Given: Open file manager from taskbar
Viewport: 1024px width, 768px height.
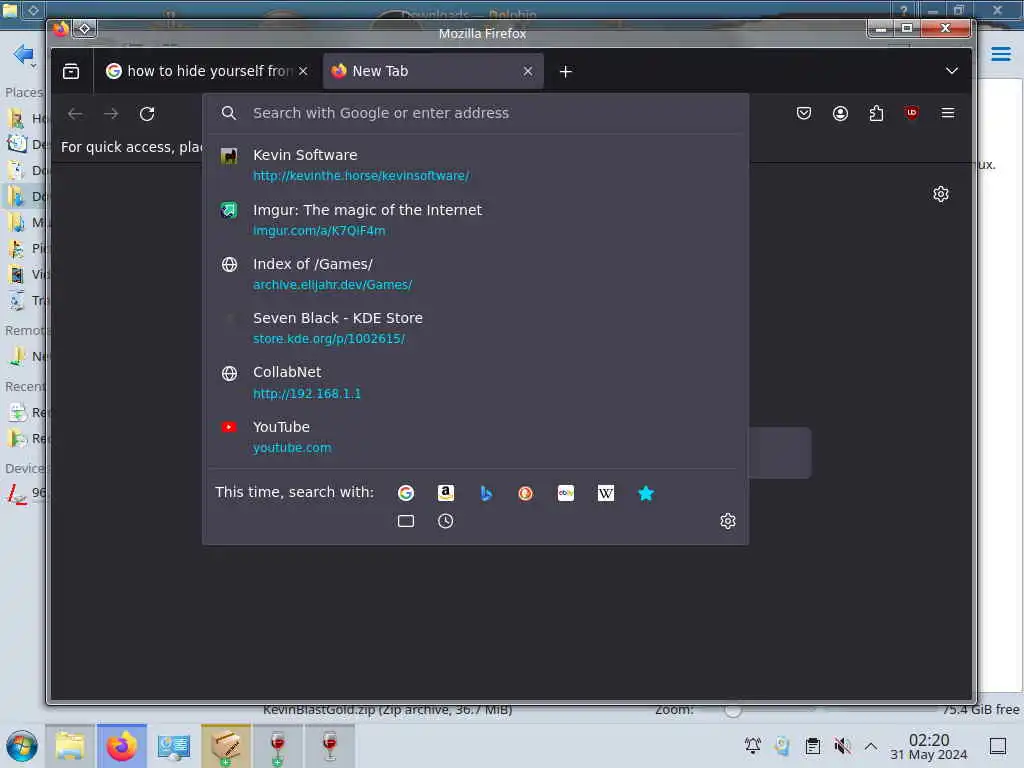Looking at the screenshot, I should tap(70, 746).
